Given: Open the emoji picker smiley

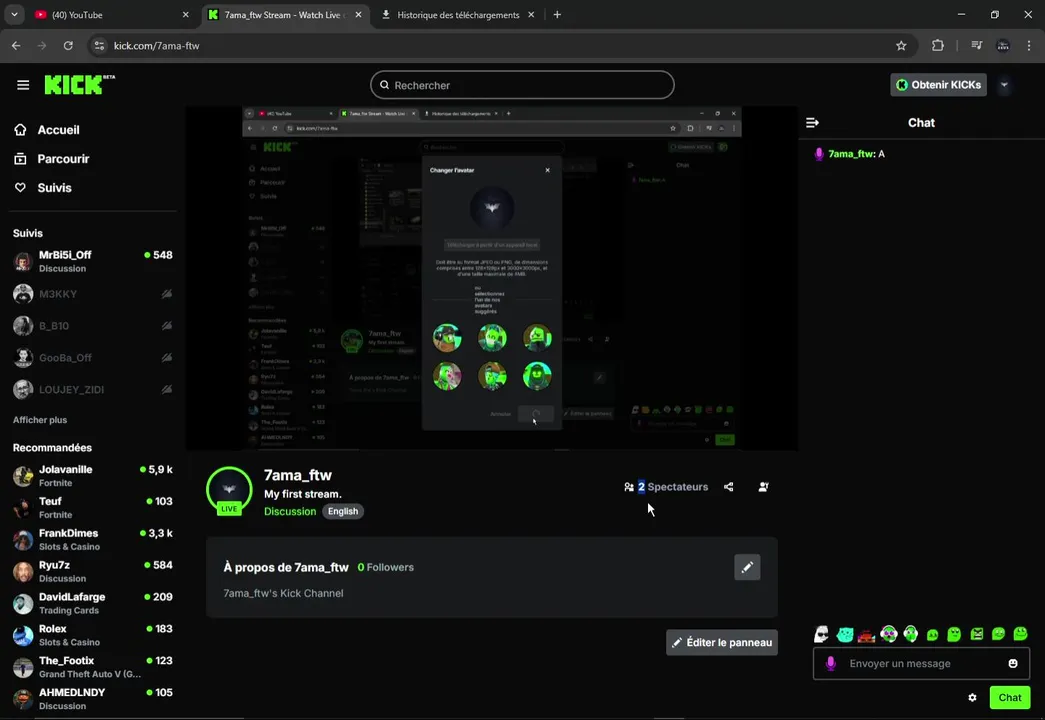Looking at the screenshot, I should tap(1013, 664).
